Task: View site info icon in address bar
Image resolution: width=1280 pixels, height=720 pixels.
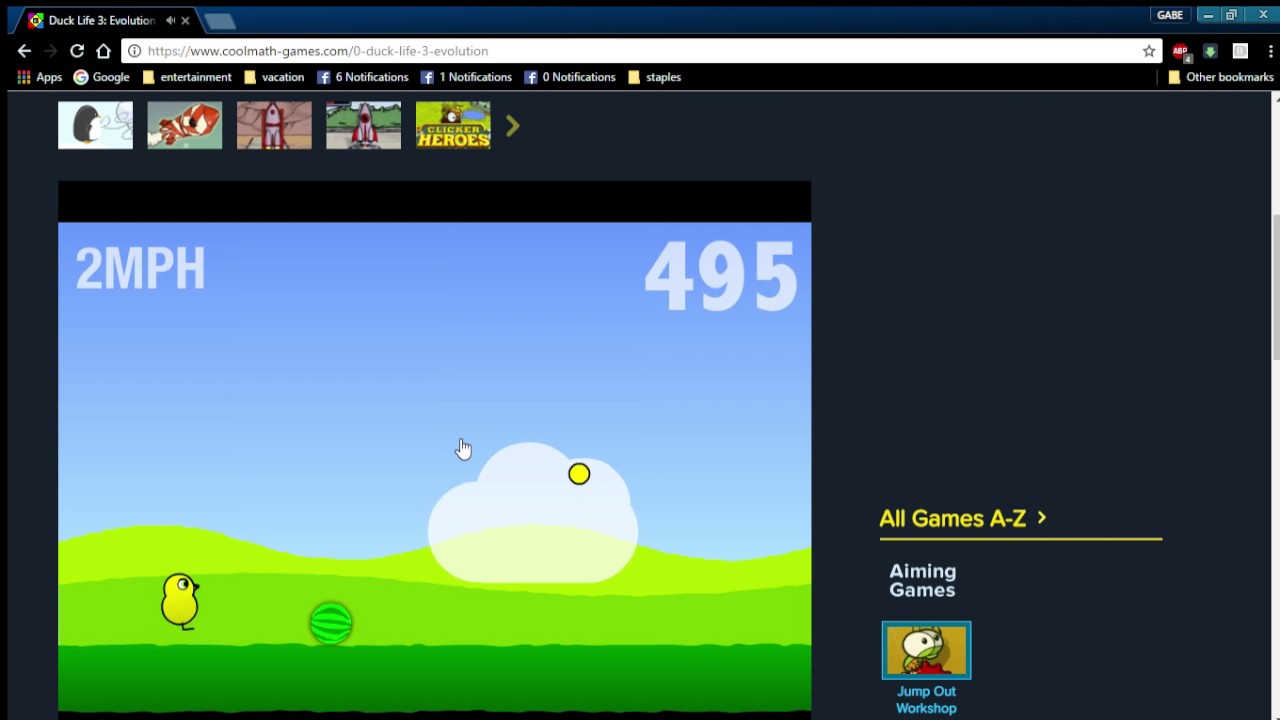Action: coord(134,51)
